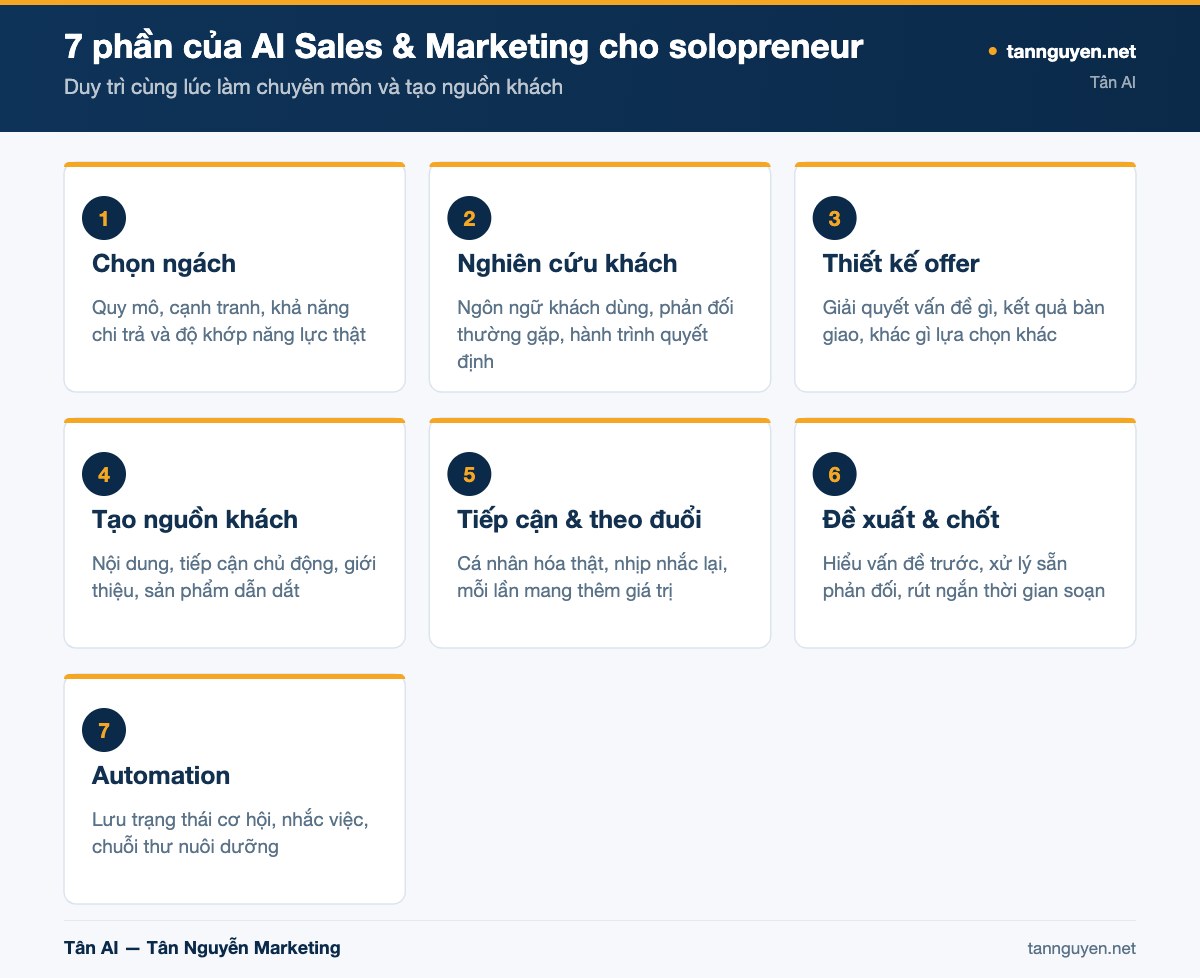Click the number 6 badge

pos(835,475)
